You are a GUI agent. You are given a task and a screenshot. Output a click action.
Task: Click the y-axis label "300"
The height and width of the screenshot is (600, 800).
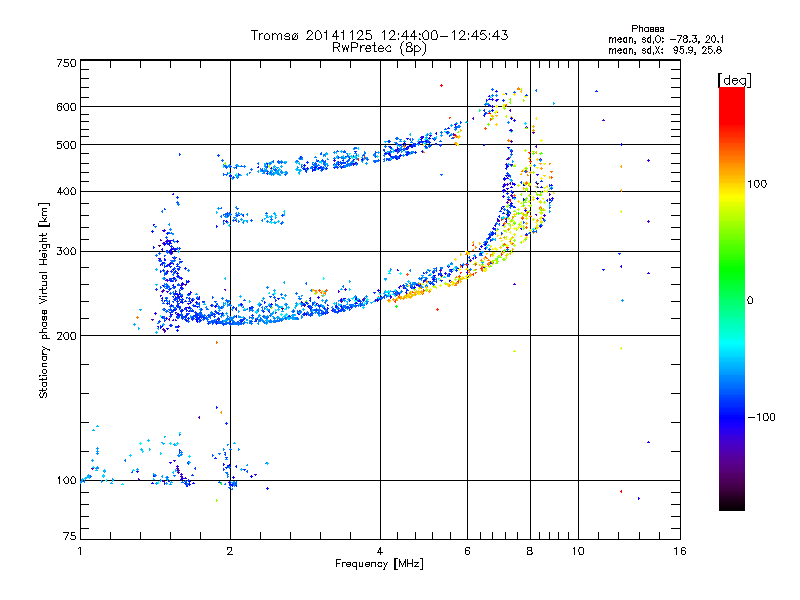tap(66, 252)
